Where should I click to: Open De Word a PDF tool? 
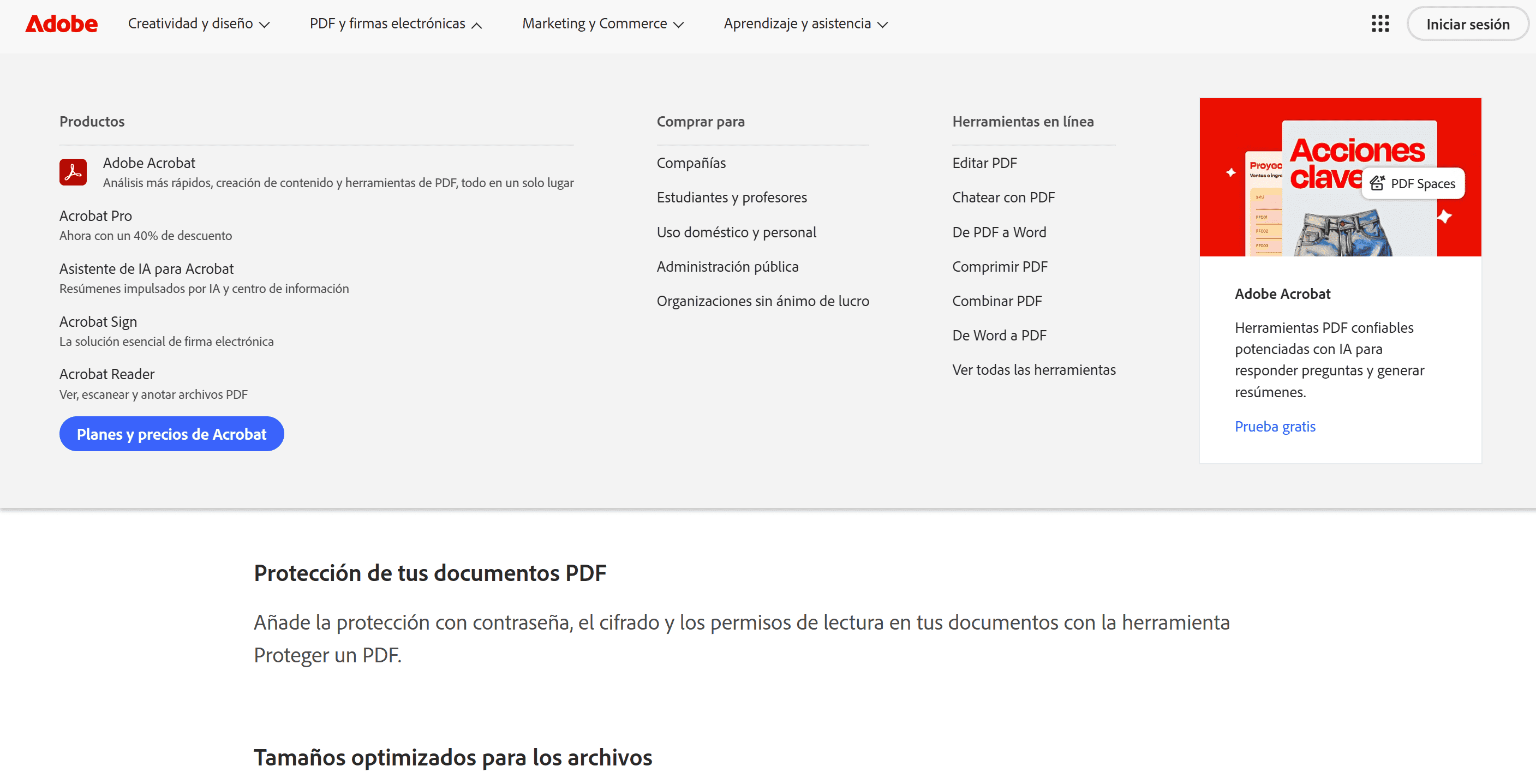[999, 336]
